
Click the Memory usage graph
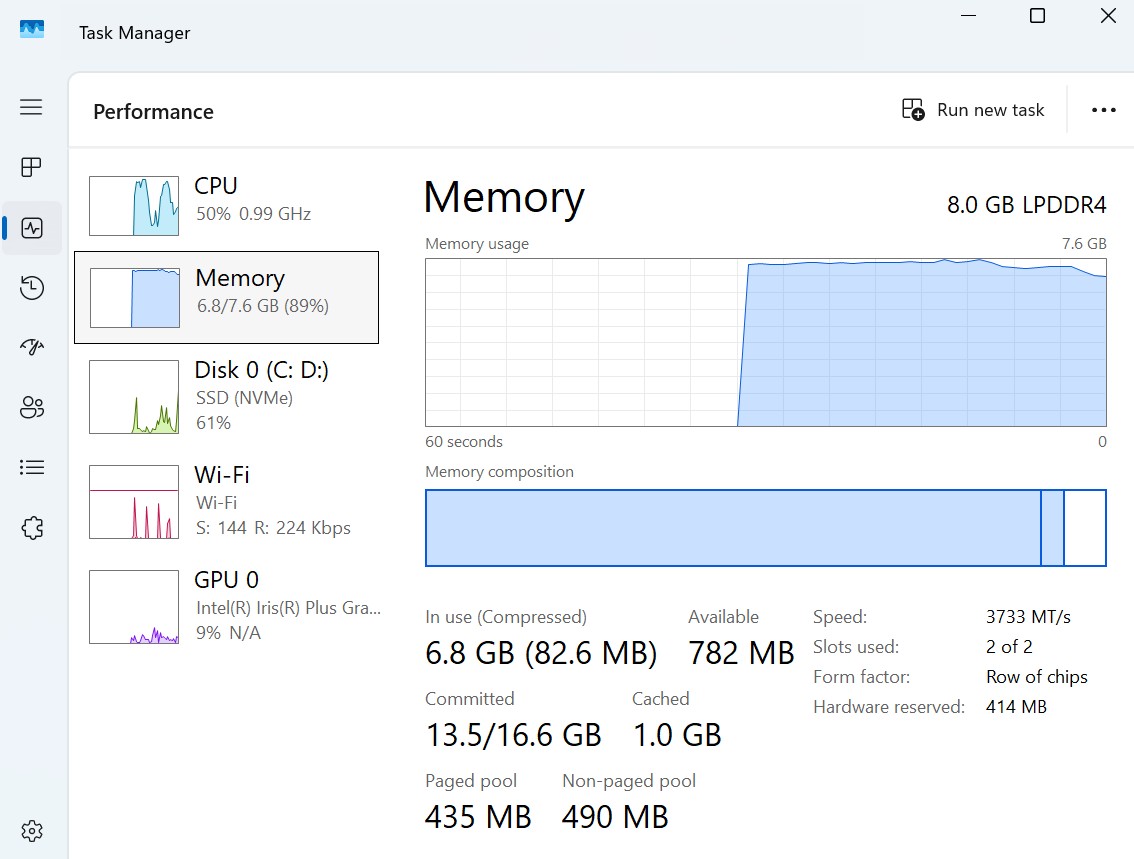[x=766, y=343]
